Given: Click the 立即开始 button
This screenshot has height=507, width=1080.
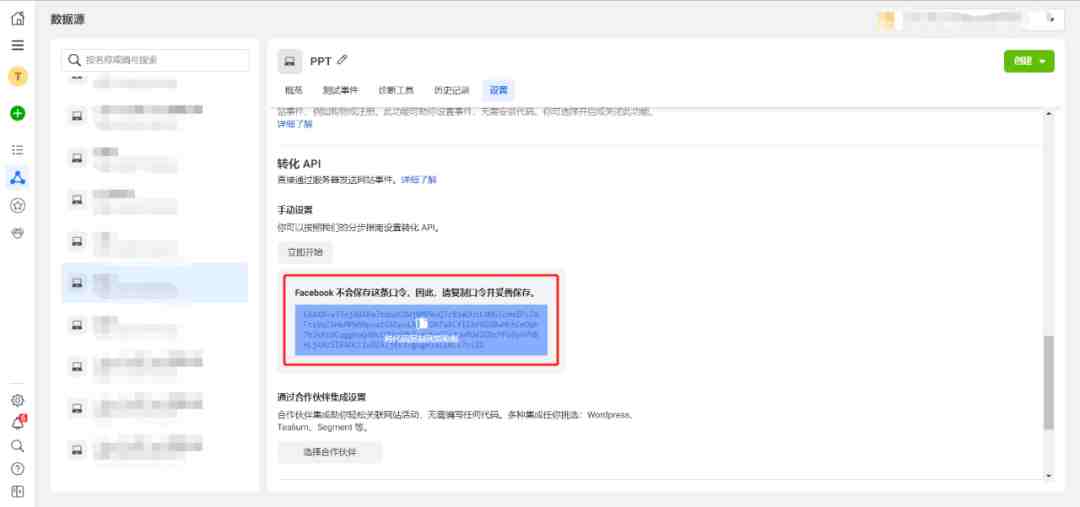Looking at the screenshot, I should click(x=305, y=252).
